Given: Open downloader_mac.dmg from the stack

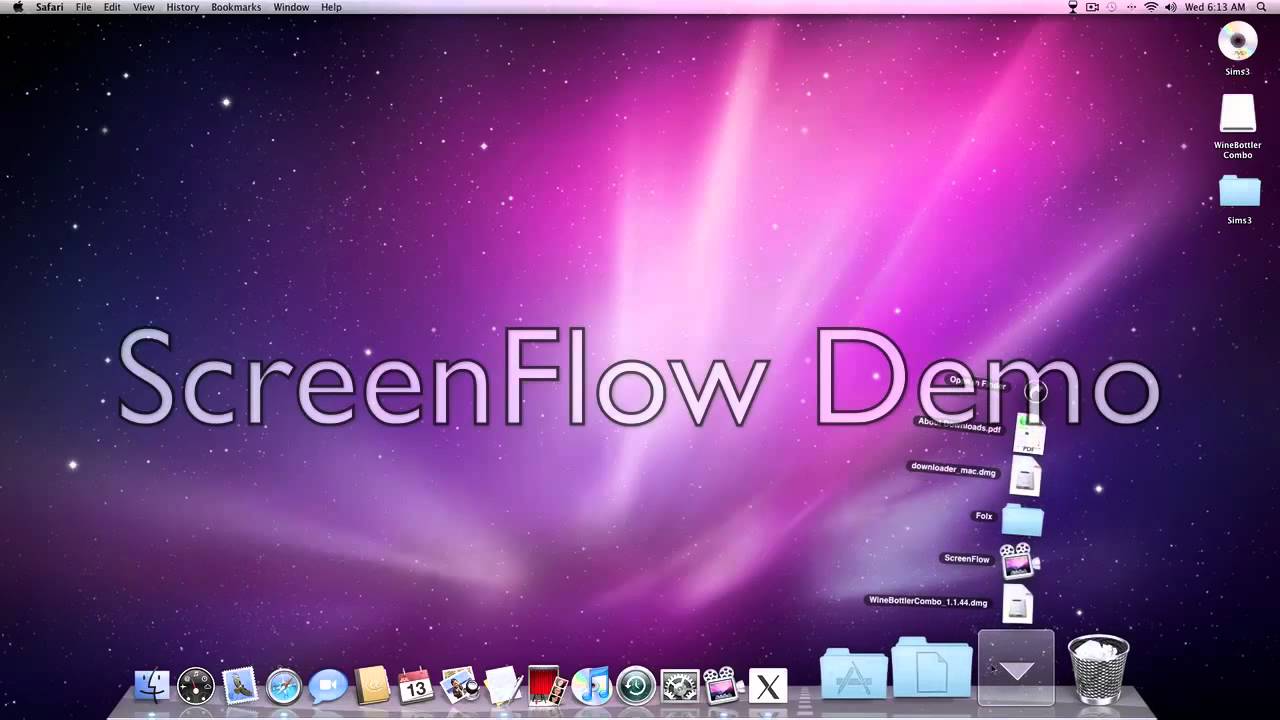Looking at the screenshot, I should 1025,476.
